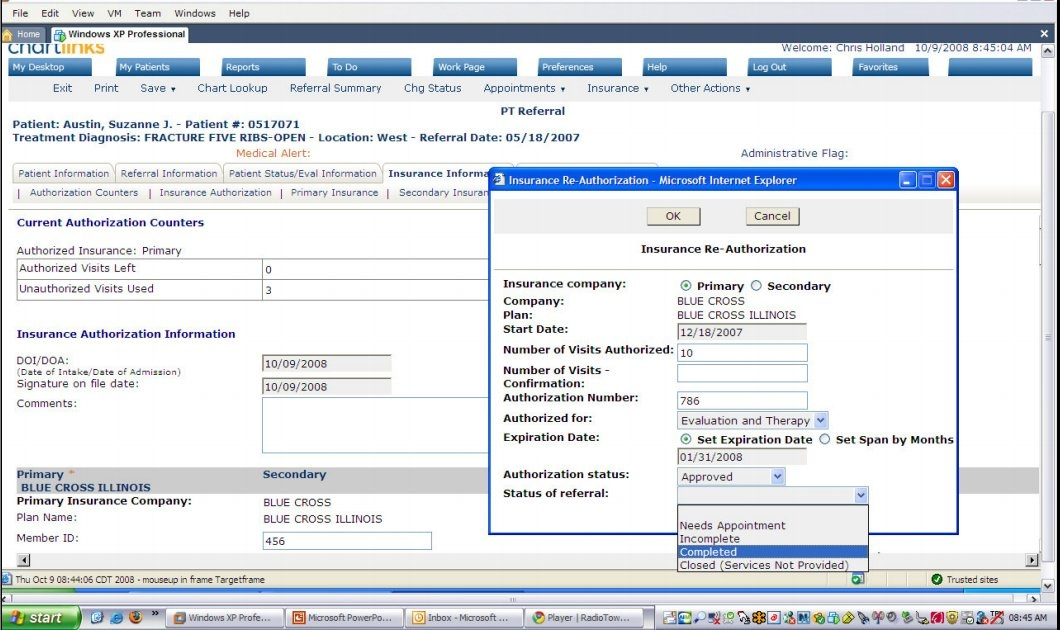Click inside the Comments text area

375,425
